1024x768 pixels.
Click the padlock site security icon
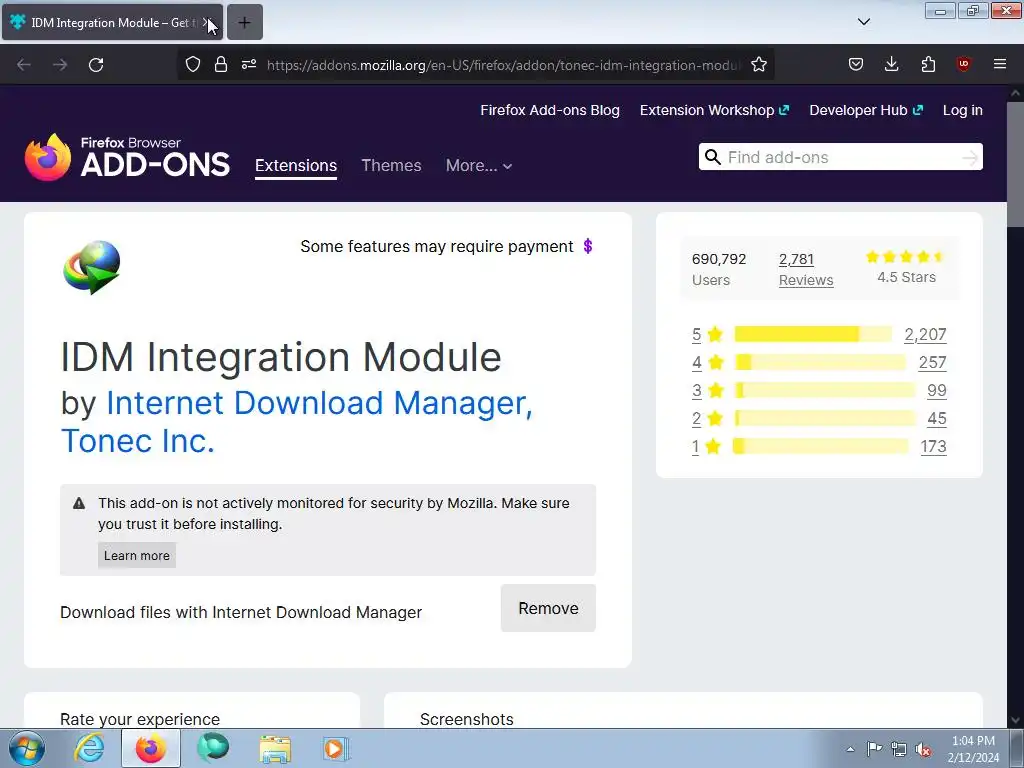221,64
